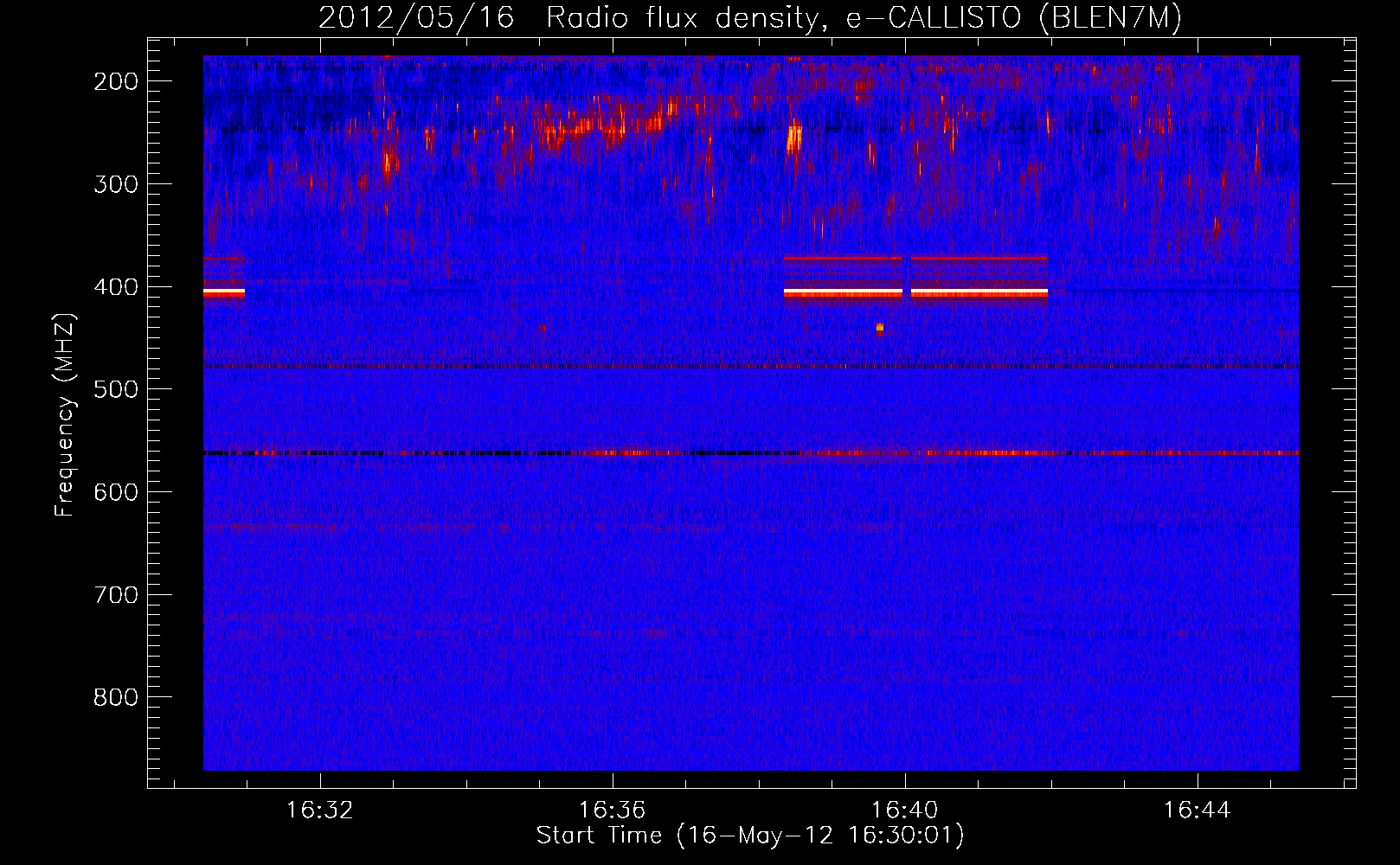
Task: Click the 16:44 time tick label
Action: click(1198, 811)
